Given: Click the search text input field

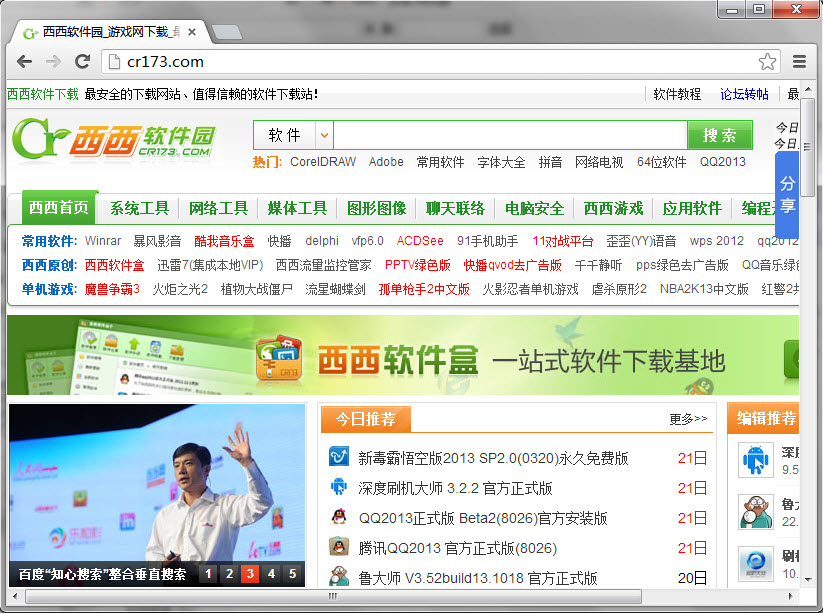Looking at the screenshot, I should pos(510,135).
